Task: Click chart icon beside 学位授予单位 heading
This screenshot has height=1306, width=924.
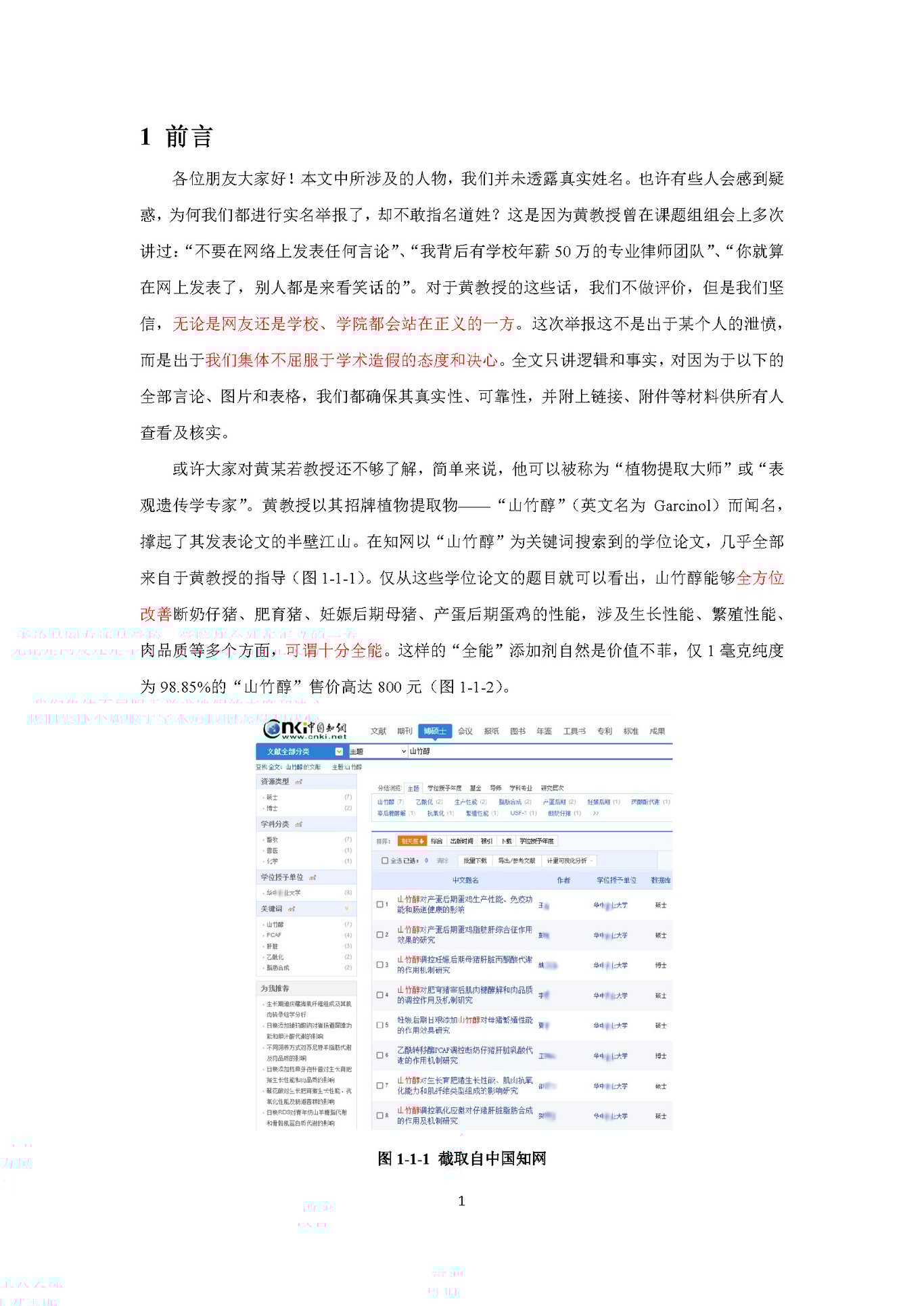Action: click(313, 877)
